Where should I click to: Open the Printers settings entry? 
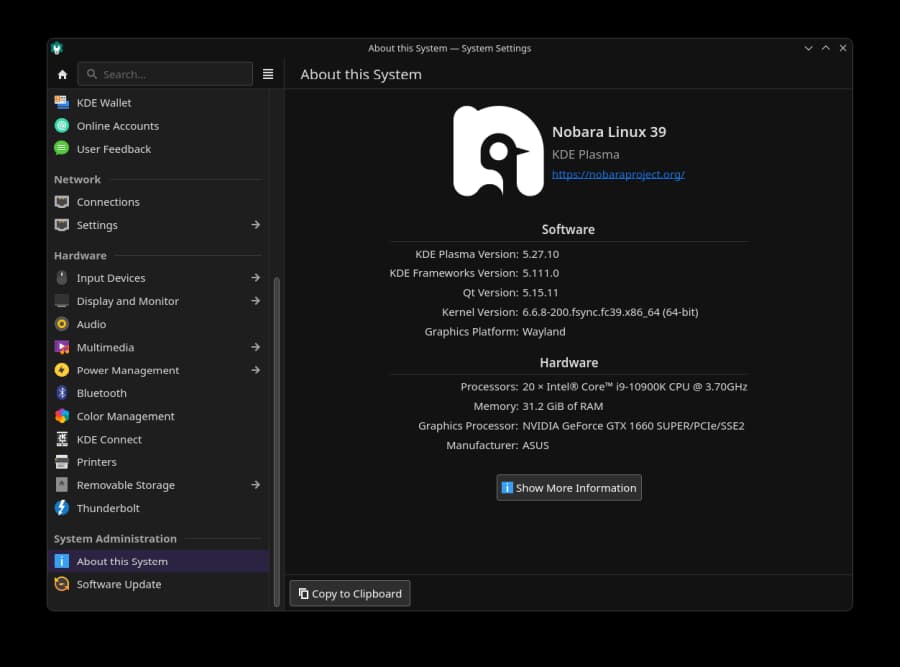(159, 462)
